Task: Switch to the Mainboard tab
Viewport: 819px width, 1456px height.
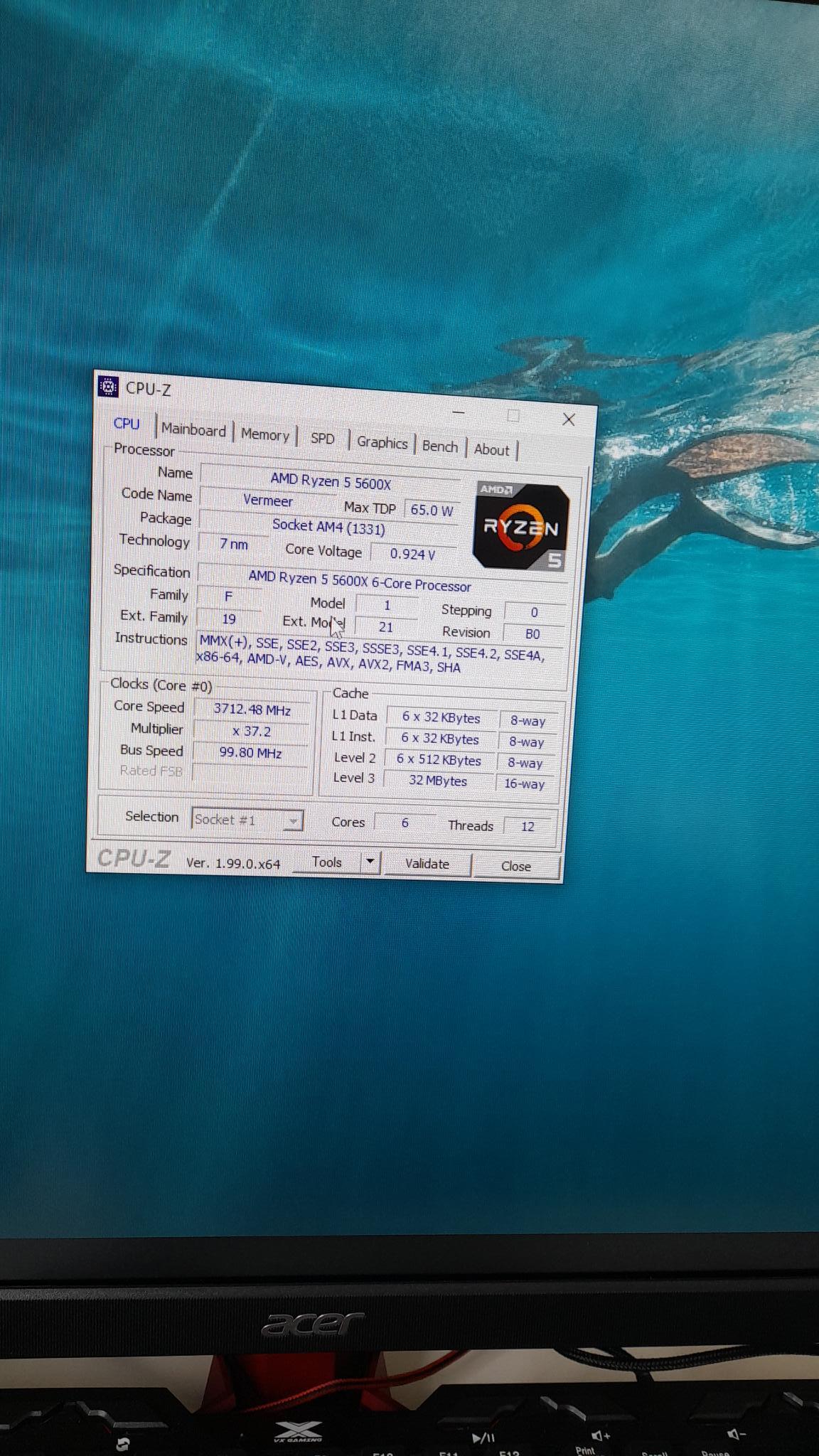Action: pyautogui.click(x=193, y=429)
